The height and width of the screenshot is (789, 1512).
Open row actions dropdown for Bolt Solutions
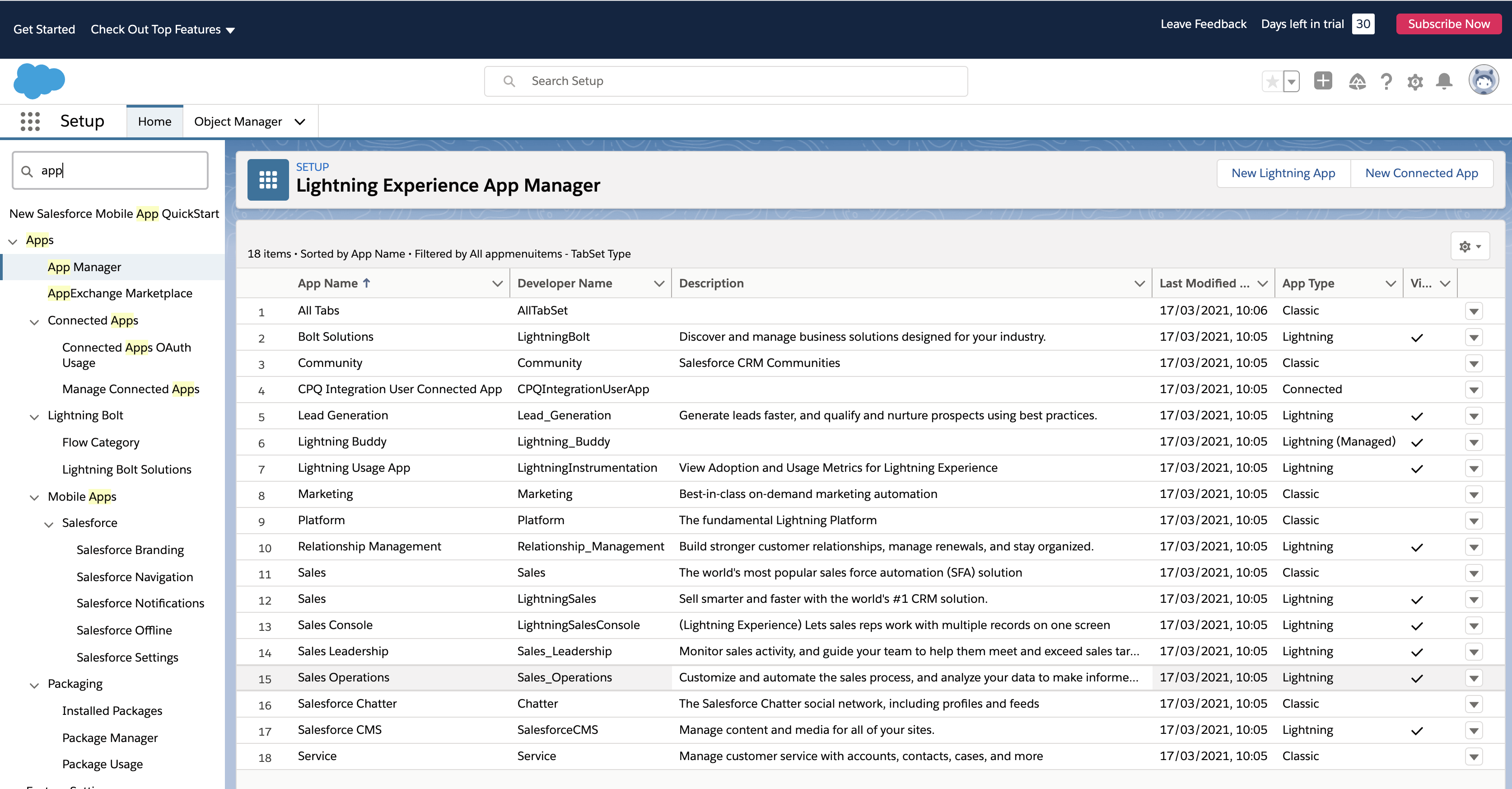pyautogui.click(x=1474, y=337)
